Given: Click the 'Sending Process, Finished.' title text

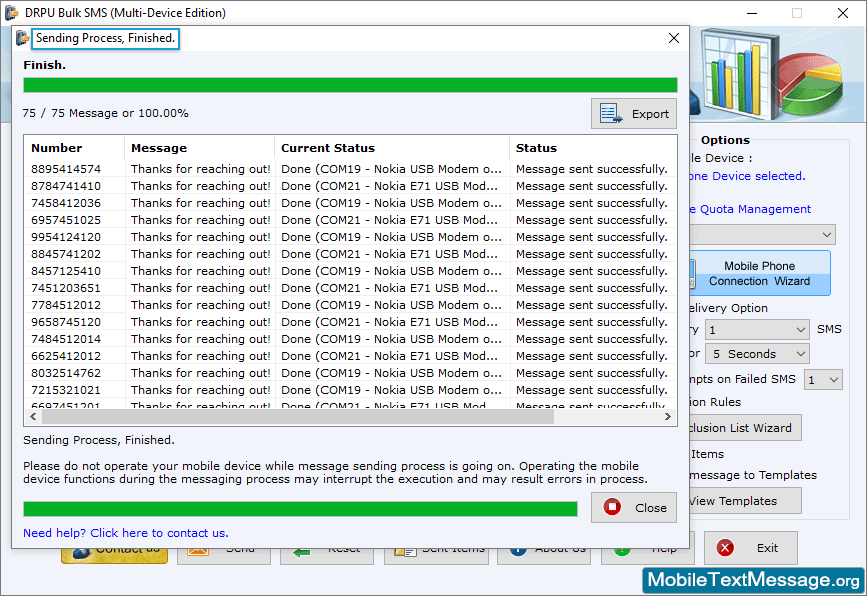Looking at the screenshot, I should [x=105, y=38].
